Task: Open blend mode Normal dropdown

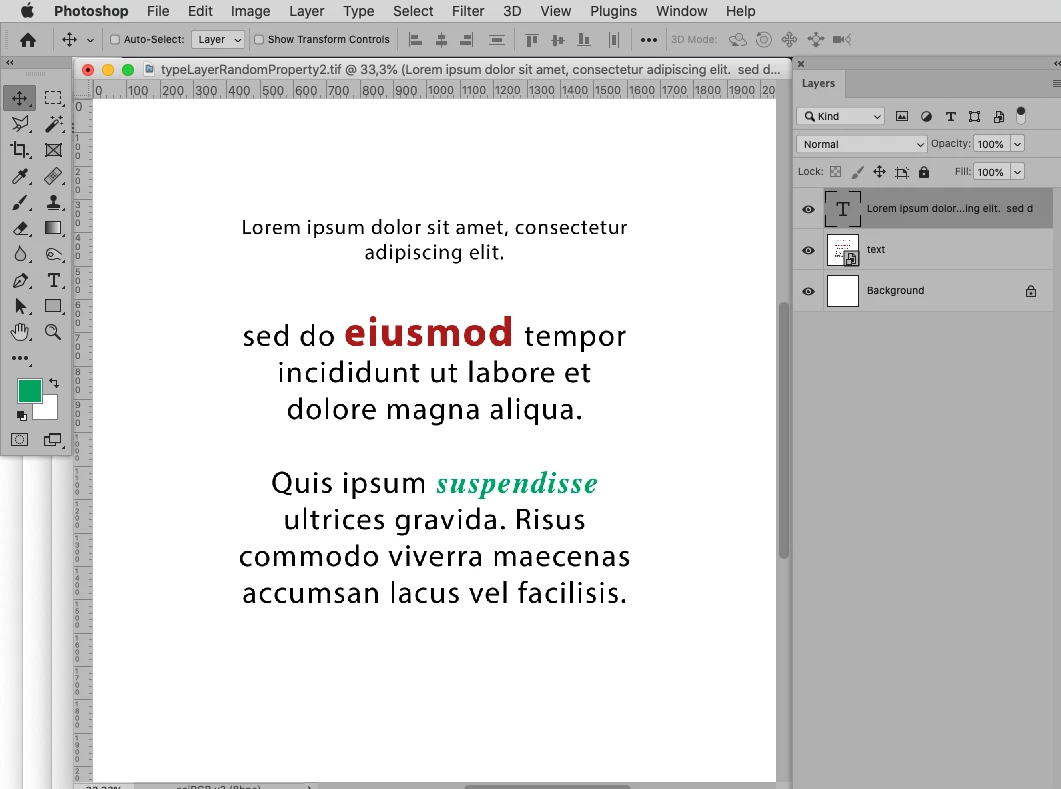Action: coord(861,144)
